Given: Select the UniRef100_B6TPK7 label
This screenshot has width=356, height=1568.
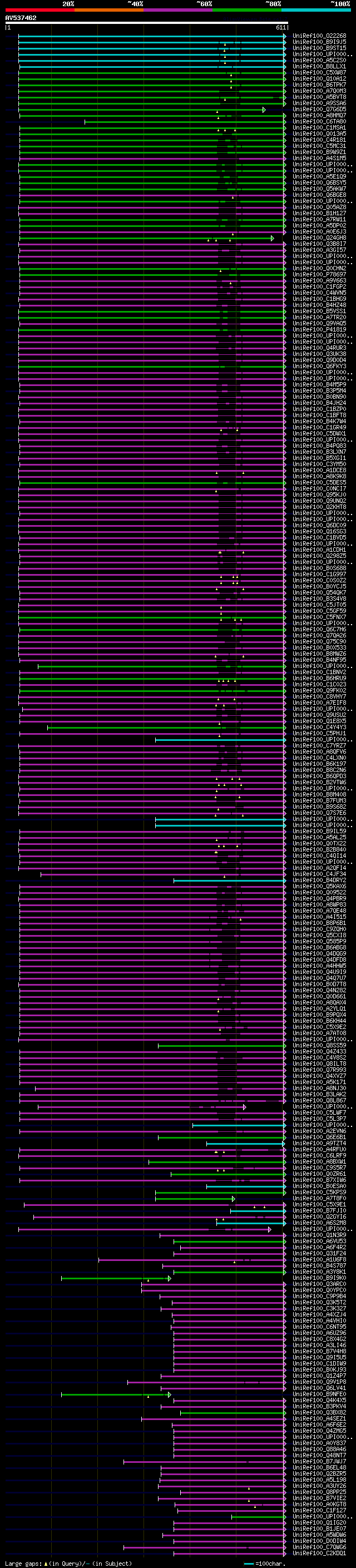Looking at the screenshot, I should [319, 85].
